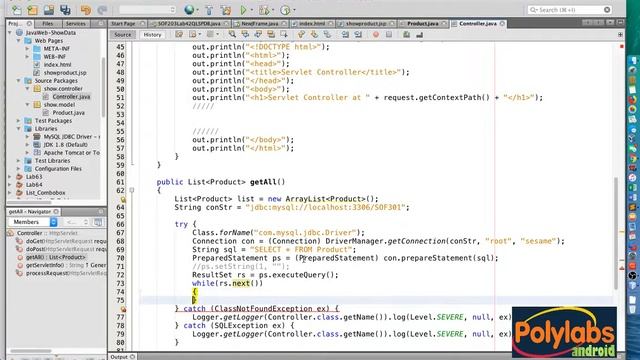Click the New Project toolbar icon

[x=32, y=10]
